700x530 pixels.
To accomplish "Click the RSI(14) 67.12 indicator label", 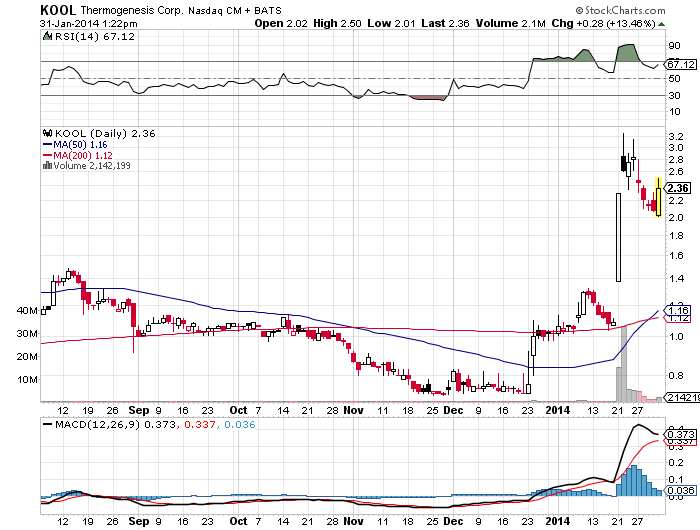I will coord(95,37).
